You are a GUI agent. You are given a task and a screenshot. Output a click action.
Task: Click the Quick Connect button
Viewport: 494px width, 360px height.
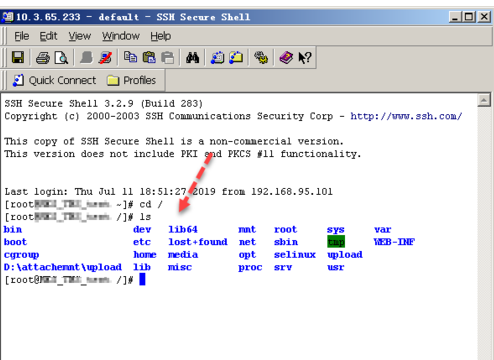pos(54,80)
